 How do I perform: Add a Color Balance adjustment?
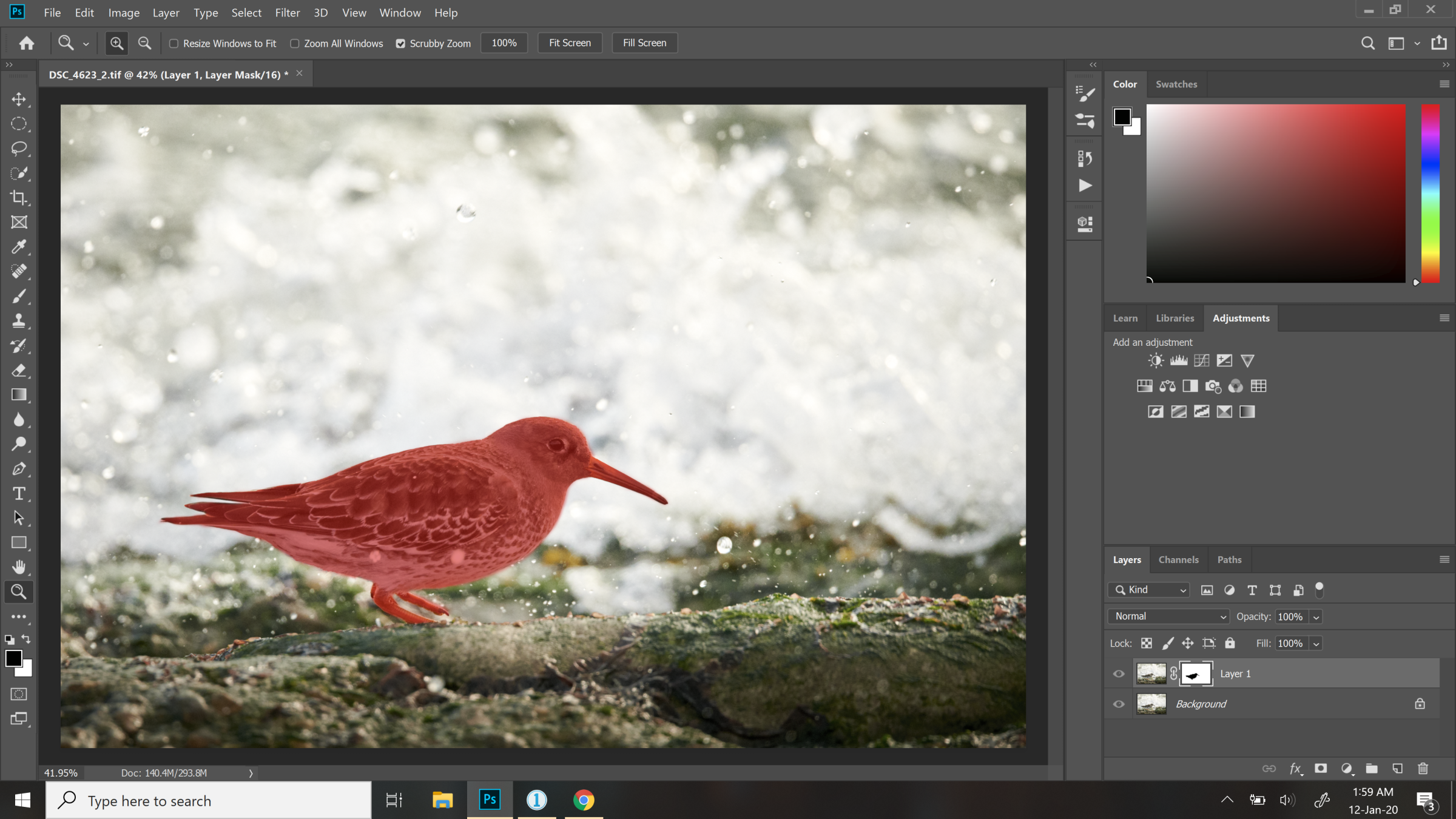[1167, 386]
